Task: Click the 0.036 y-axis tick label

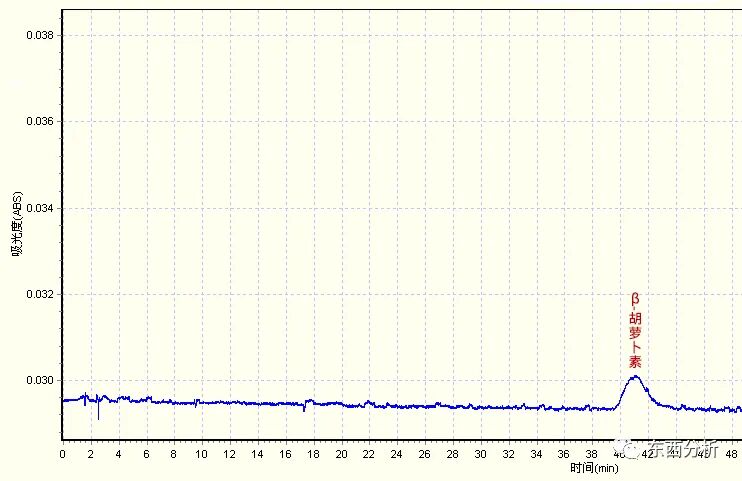Action: (x=38, y=122)
